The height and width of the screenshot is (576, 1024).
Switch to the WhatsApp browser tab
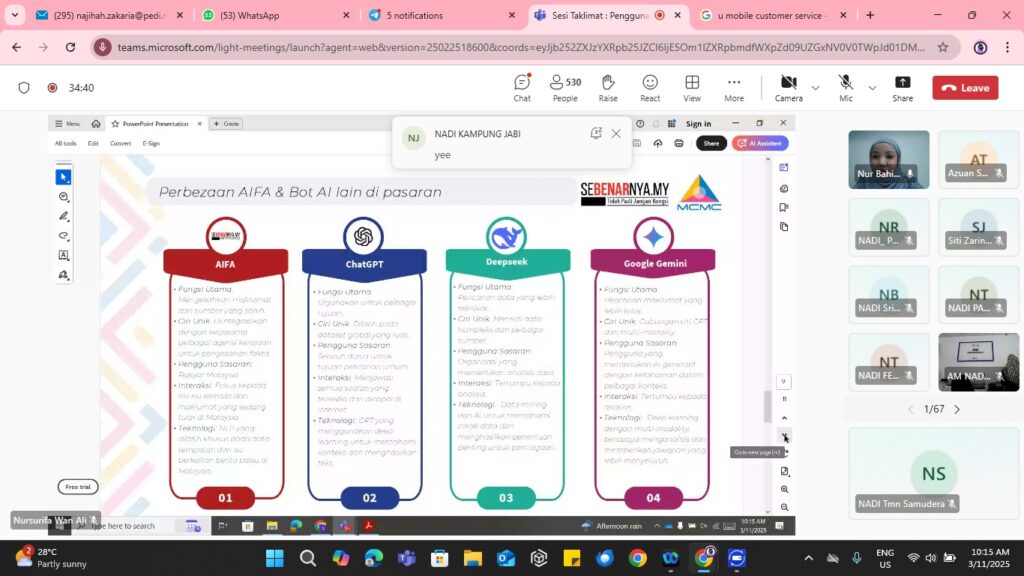pyautogui.click(x=270, y=15)
